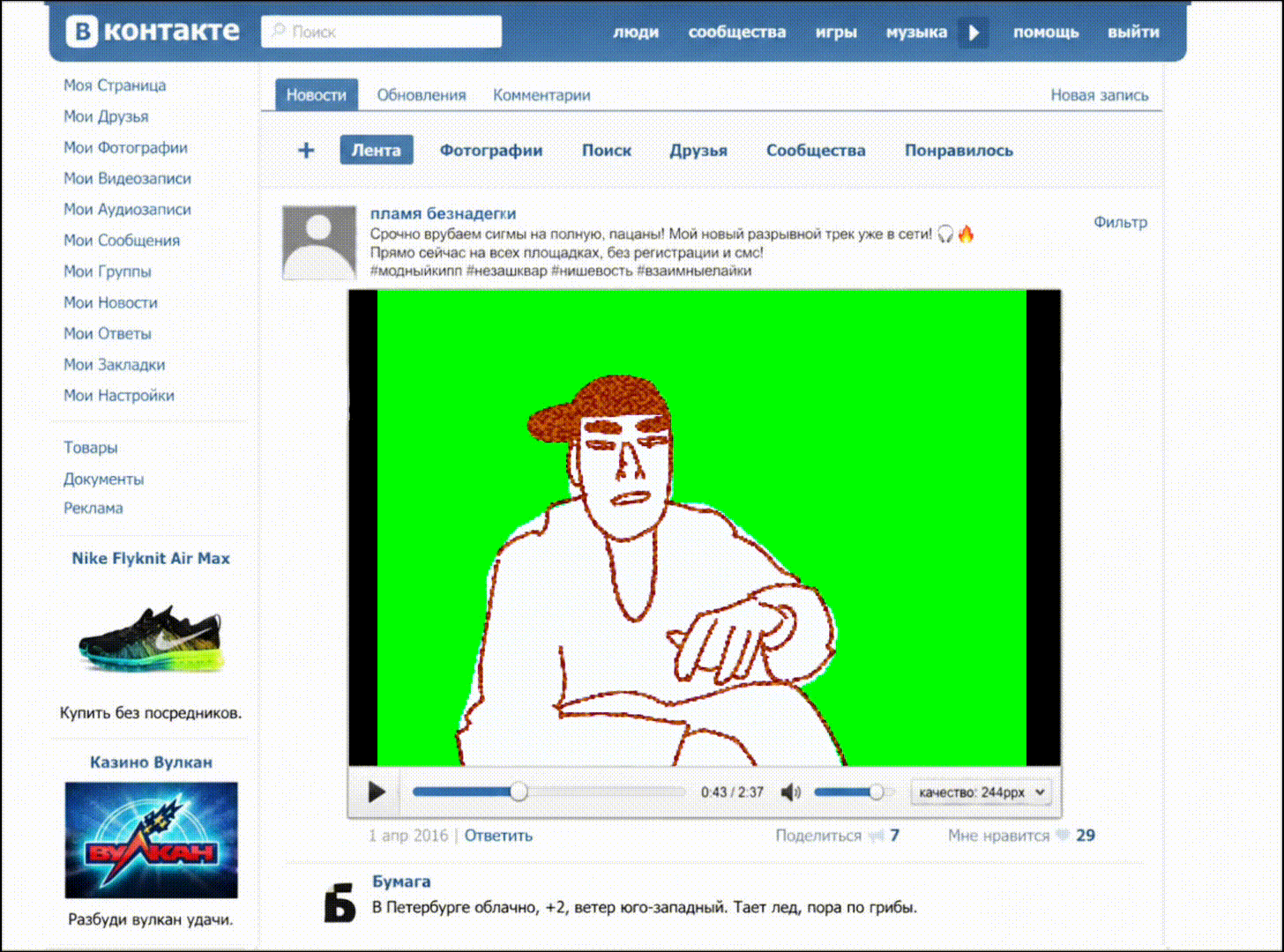Switch to the Комментарии tab

pos(541,95)
